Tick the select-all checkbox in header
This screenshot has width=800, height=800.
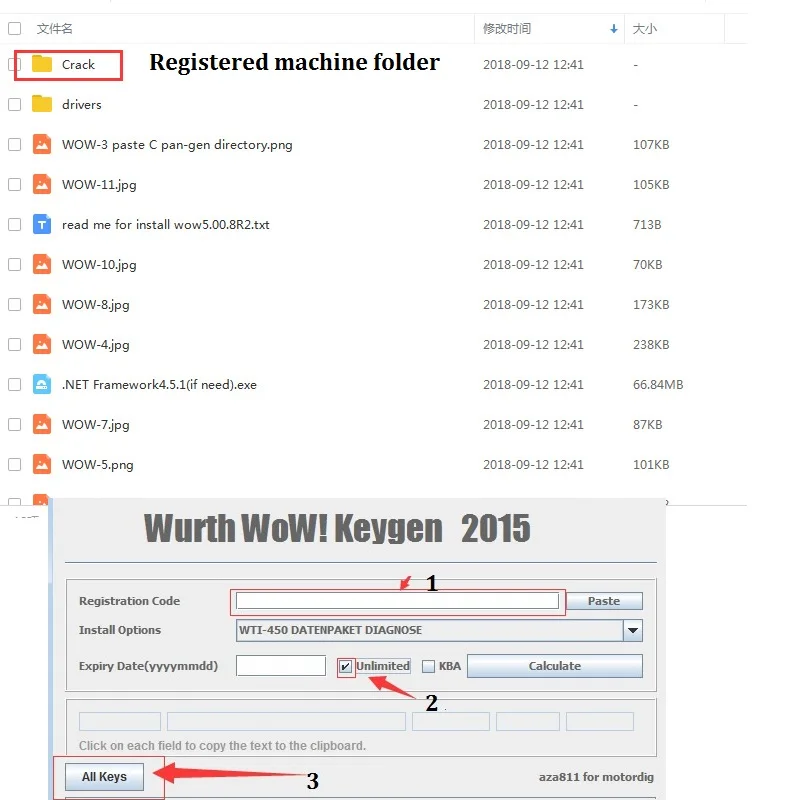[15, 29]
